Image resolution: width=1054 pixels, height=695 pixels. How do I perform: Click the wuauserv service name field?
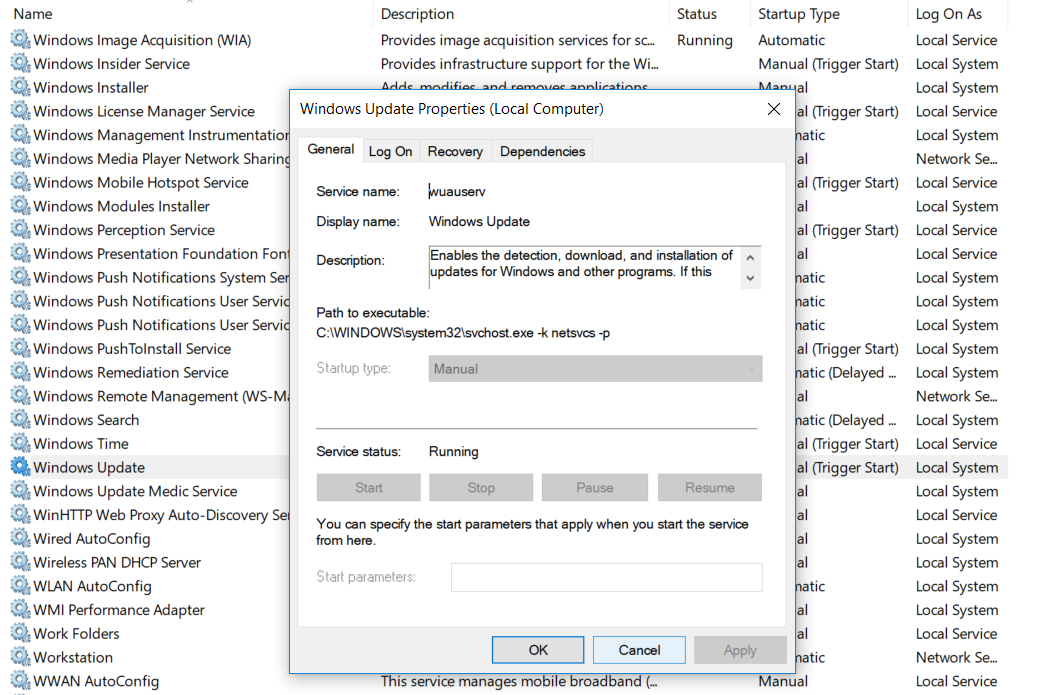point(457,192)
